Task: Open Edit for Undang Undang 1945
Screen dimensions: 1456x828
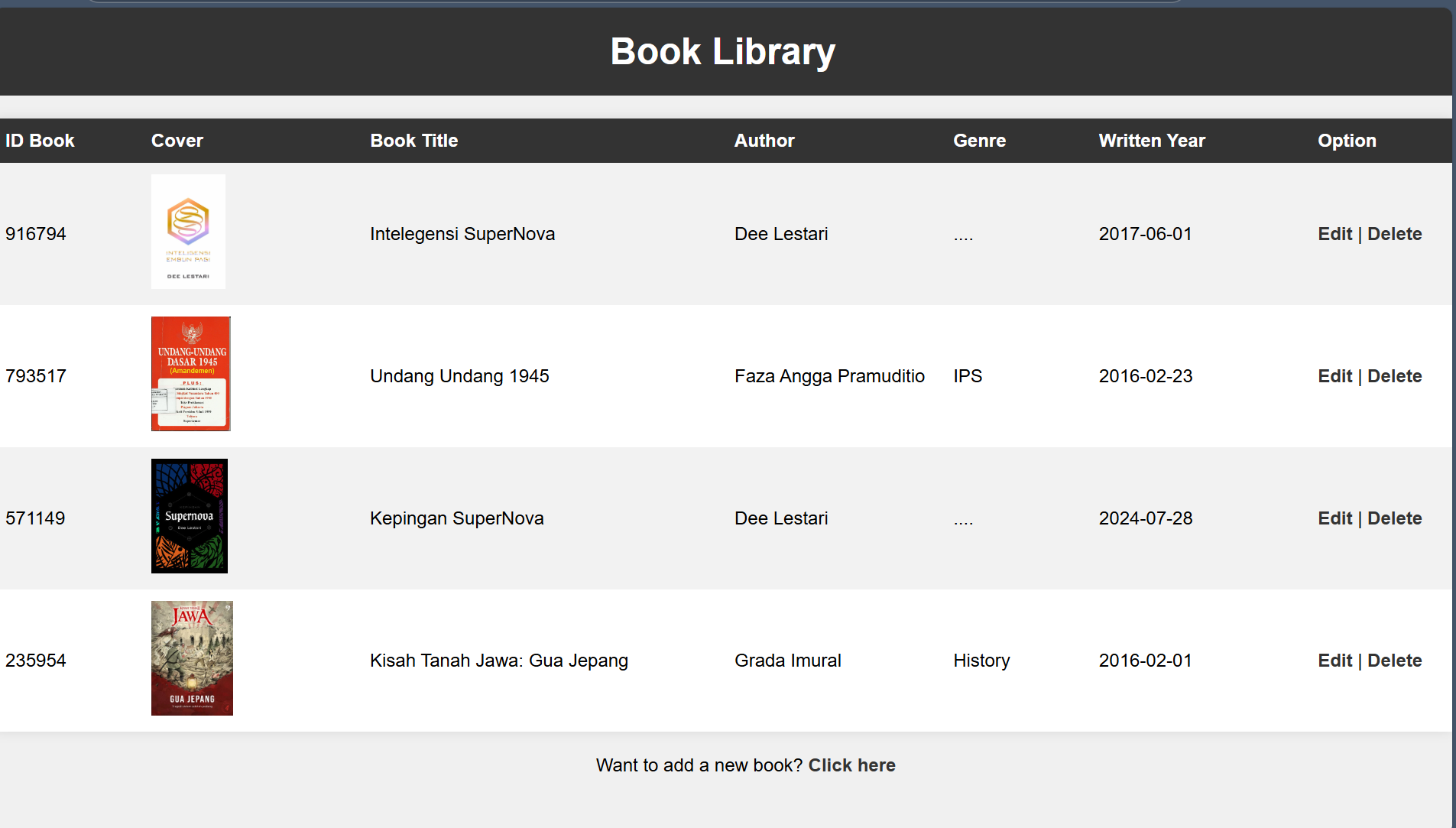Action: pyautogui.click(x=1334, y=375)
